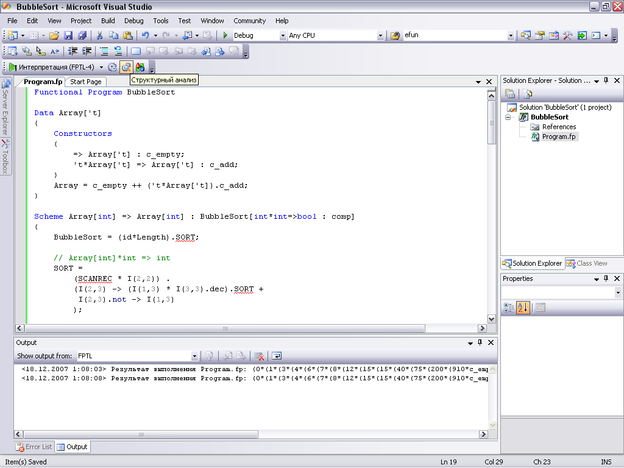Click Properties icon in Solution Explorer toolbar

(510, 95)
